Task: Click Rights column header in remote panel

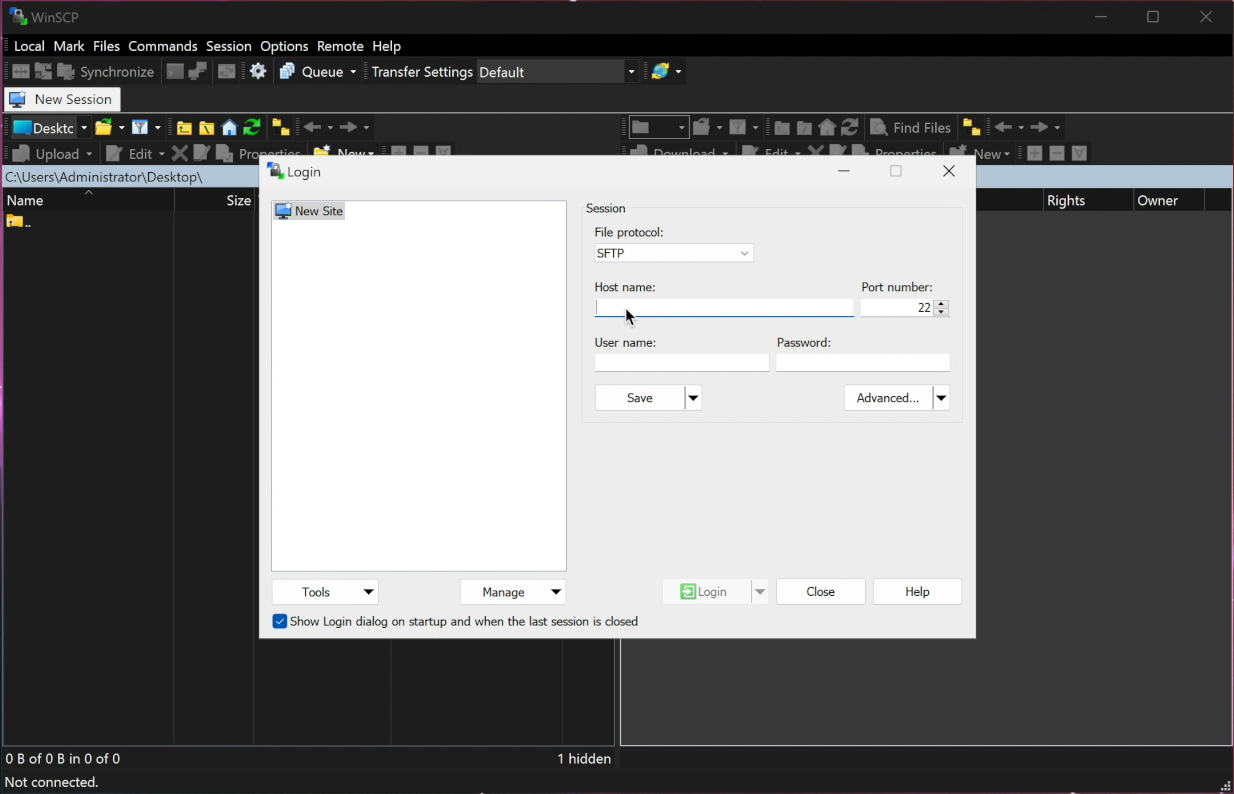Action: pos(1086,200)
